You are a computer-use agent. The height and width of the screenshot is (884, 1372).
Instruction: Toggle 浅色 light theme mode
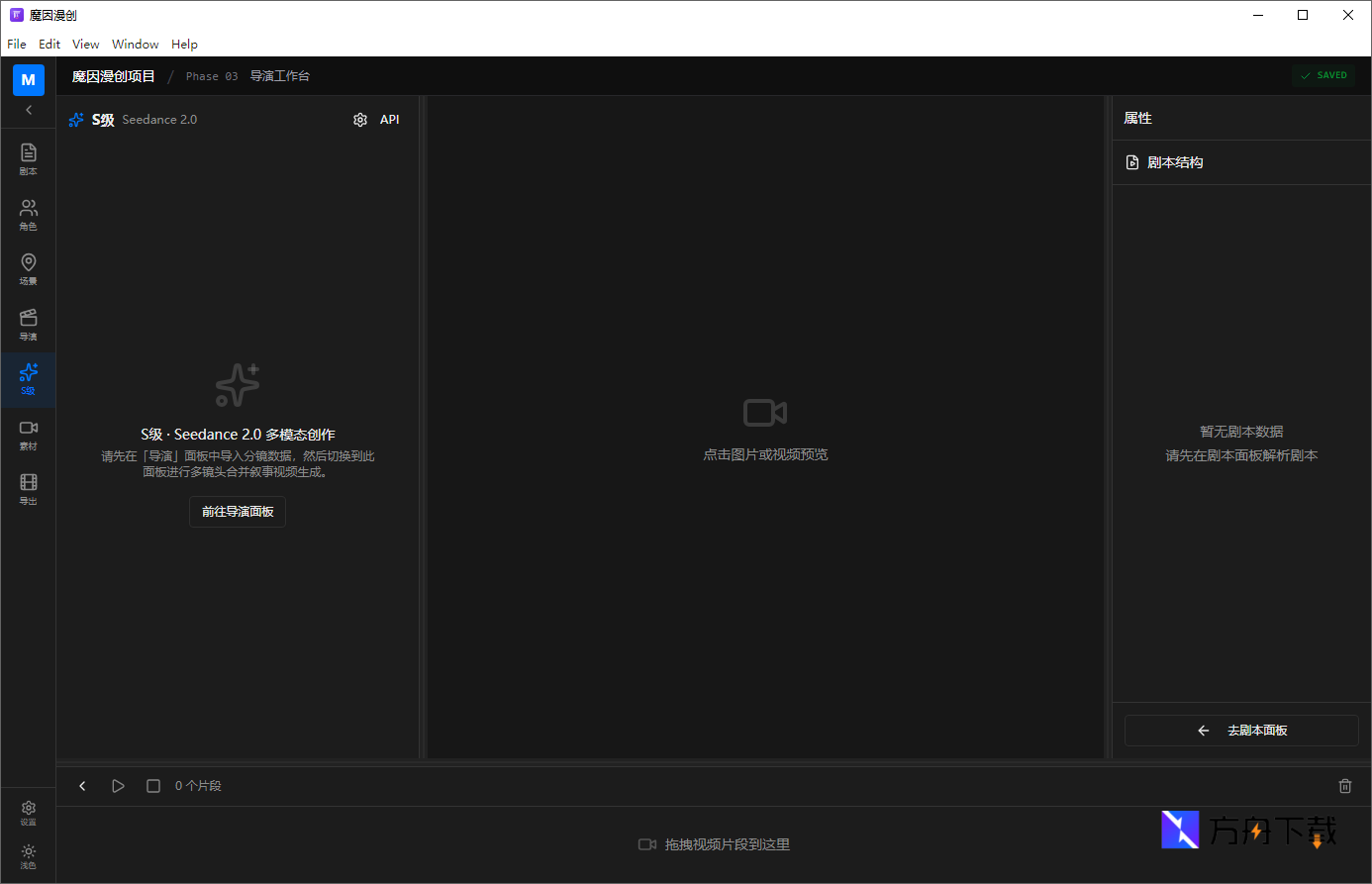tap(28, 856)
